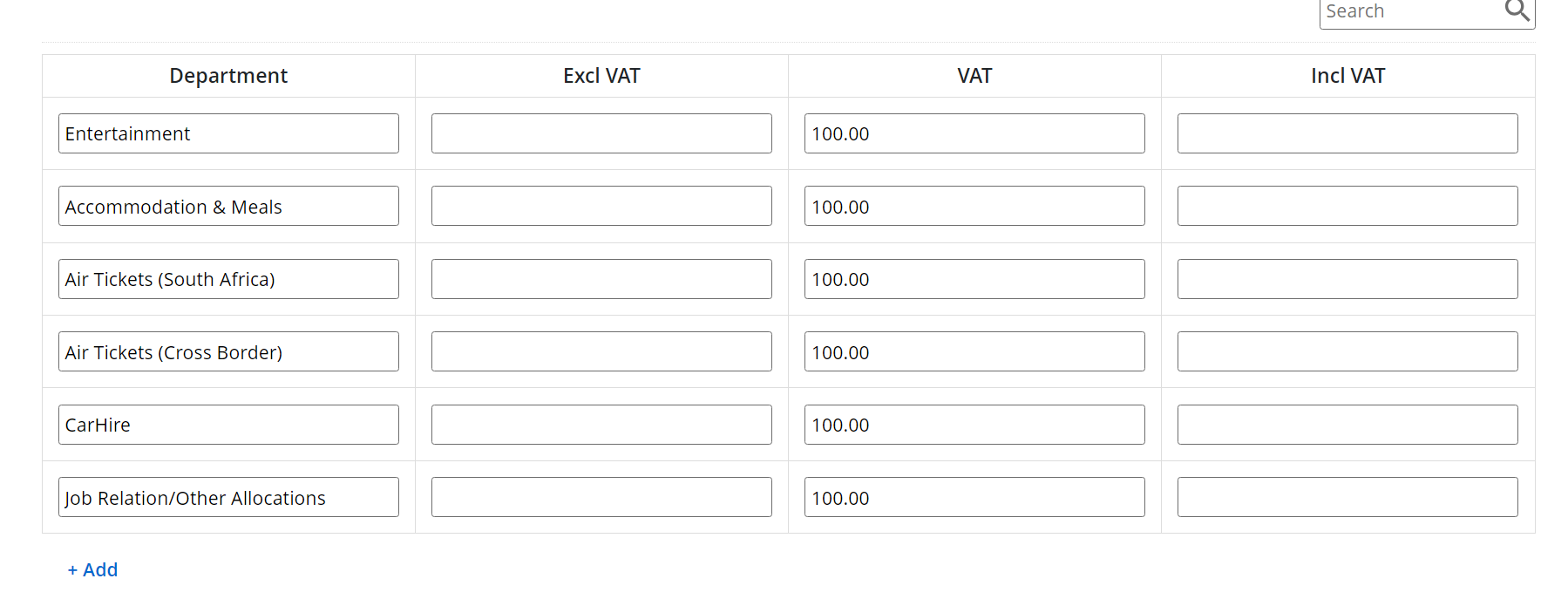The width and height of the screenshot is (1568, 606).
Task: Click the search magnifier icon
Action: tap(1517, 10)
